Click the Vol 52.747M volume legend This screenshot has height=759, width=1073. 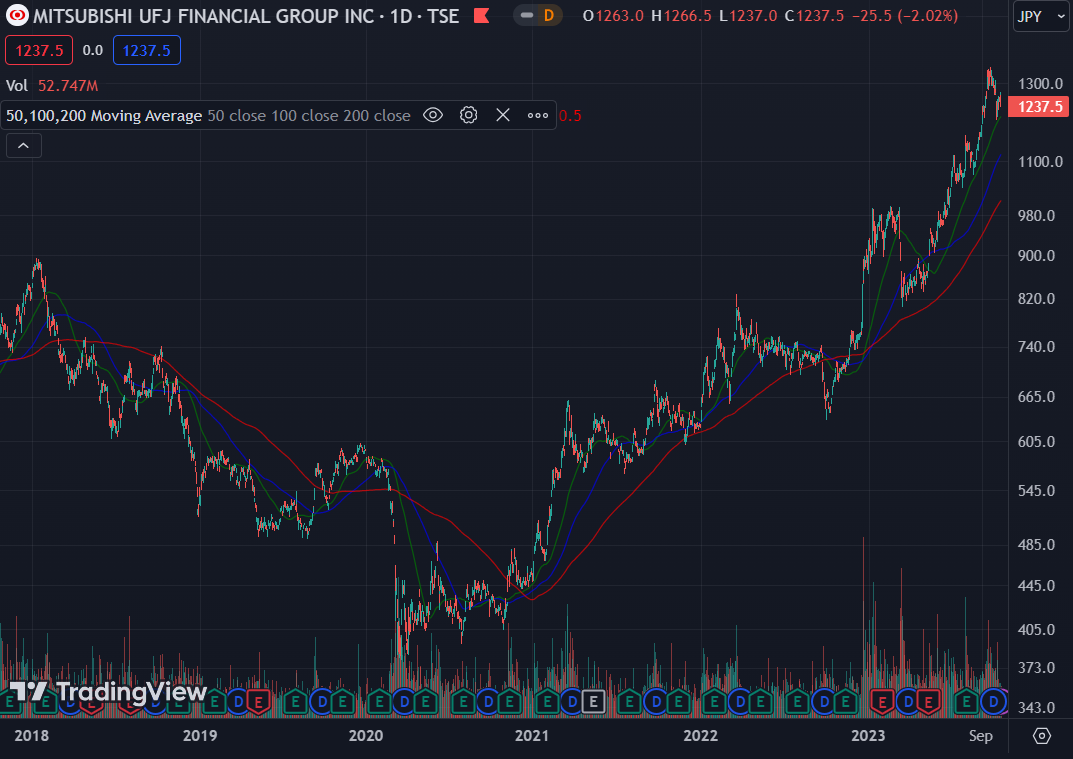pos(52,86)
